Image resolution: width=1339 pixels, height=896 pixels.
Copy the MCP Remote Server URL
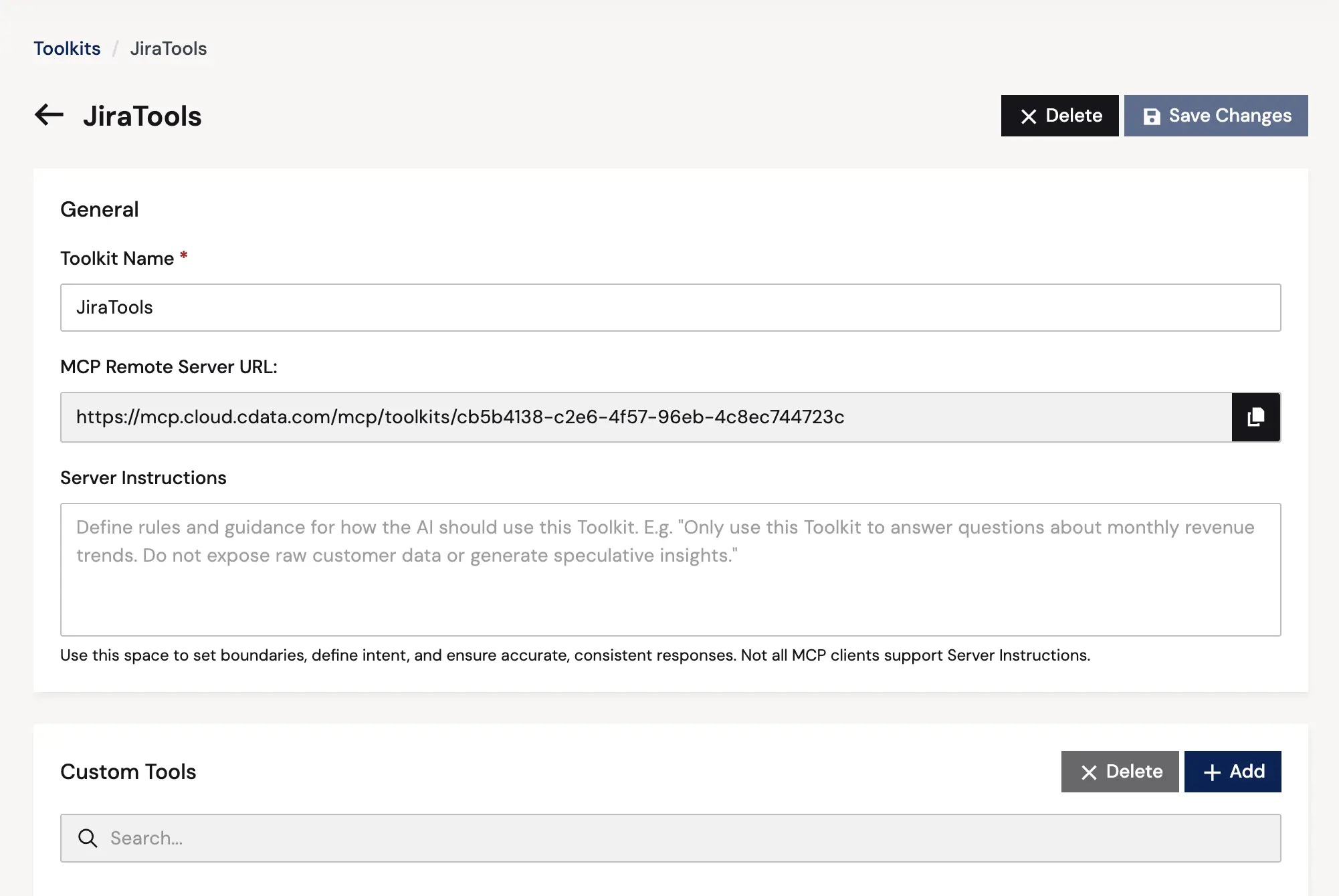click(1256, 417)
